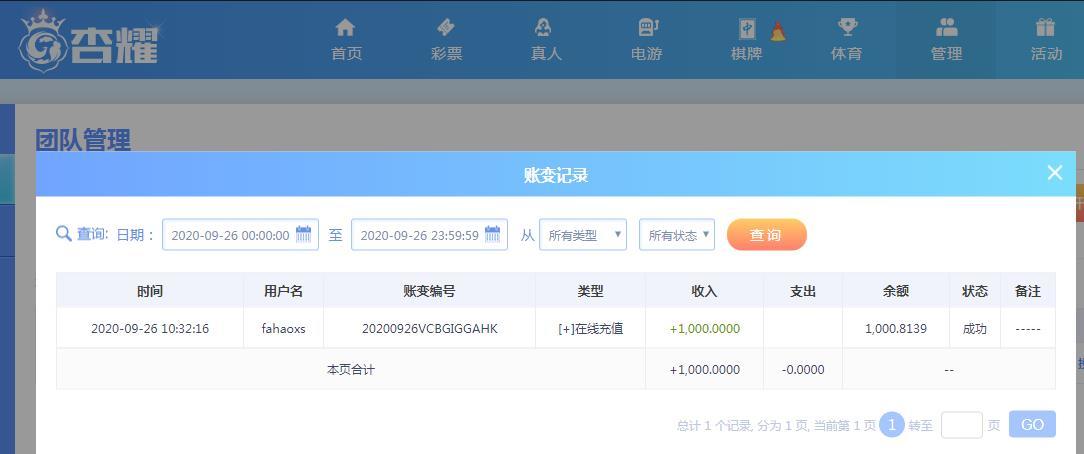Click the 状态 column header
The height and width of the screenshot is (454, 1084).
tap(975, 291)
